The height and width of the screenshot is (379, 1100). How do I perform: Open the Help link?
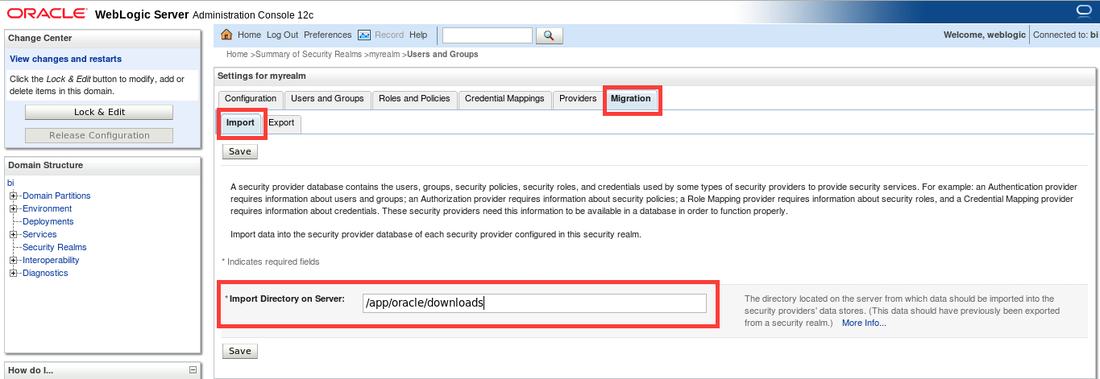[x=418, y=35]
